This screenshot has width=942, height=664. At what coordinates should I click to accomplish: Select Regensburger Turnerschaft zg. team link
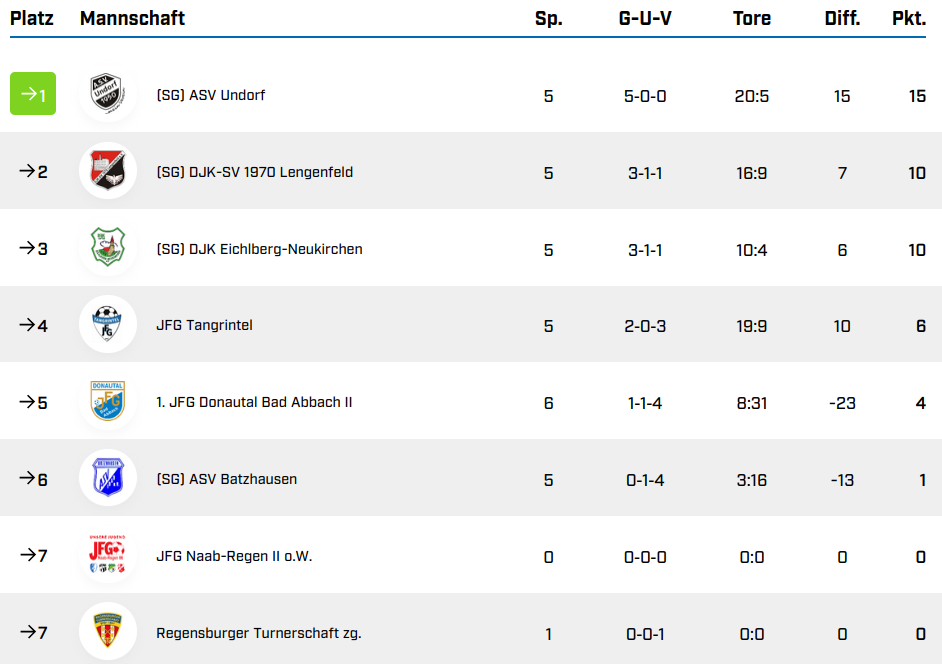pyautogui.click(x=259, y=633)
